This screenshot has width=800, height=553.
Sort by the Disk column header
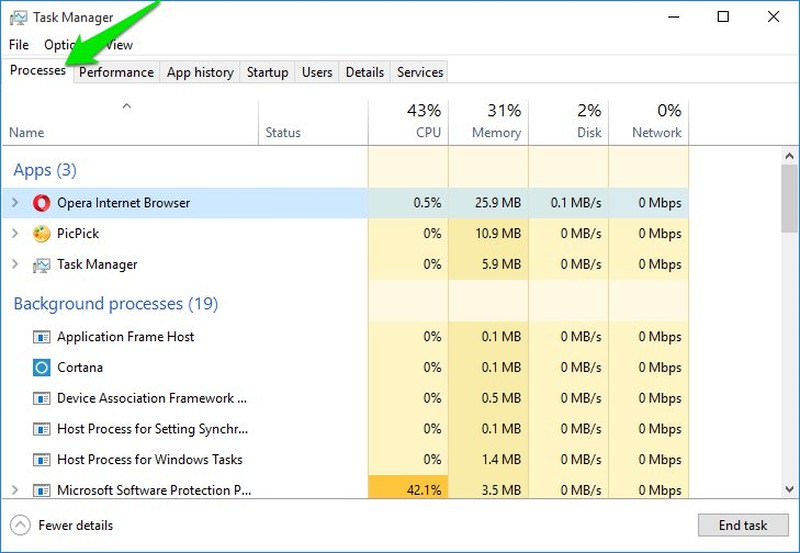569,121
